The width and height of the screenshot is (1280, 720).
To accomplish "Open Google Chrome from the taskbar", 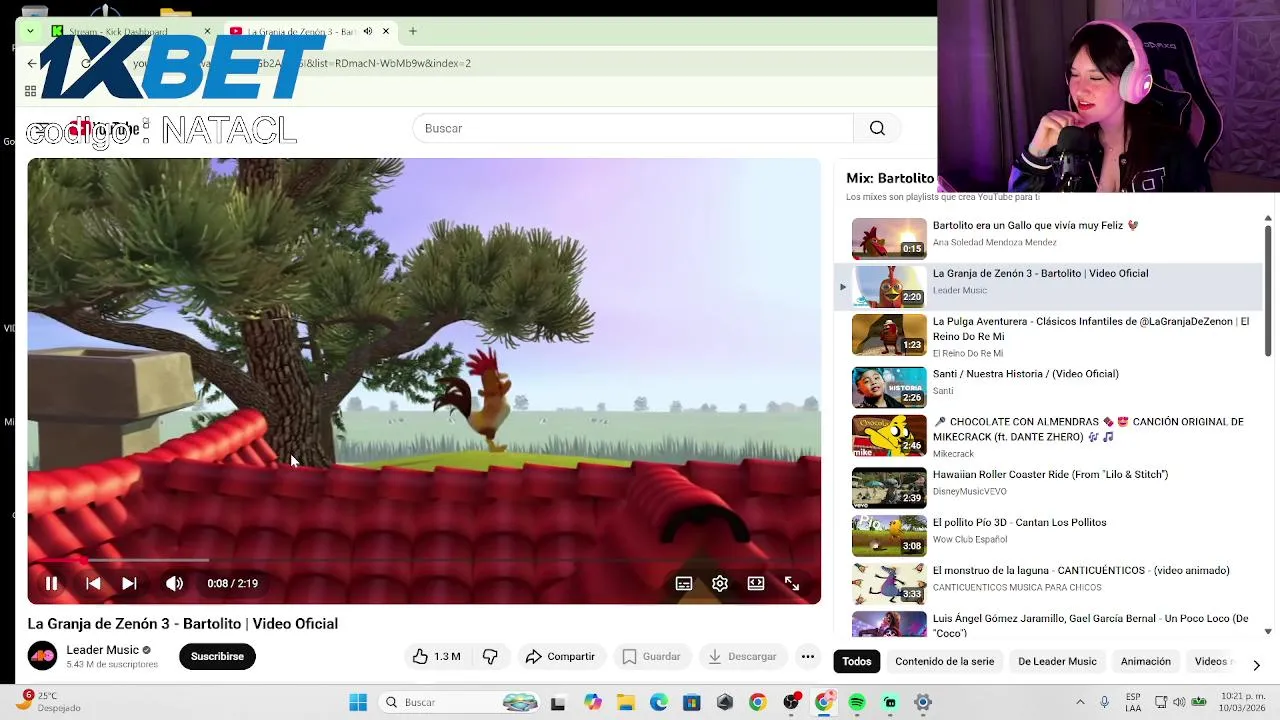I will click(x=758, y=702).
